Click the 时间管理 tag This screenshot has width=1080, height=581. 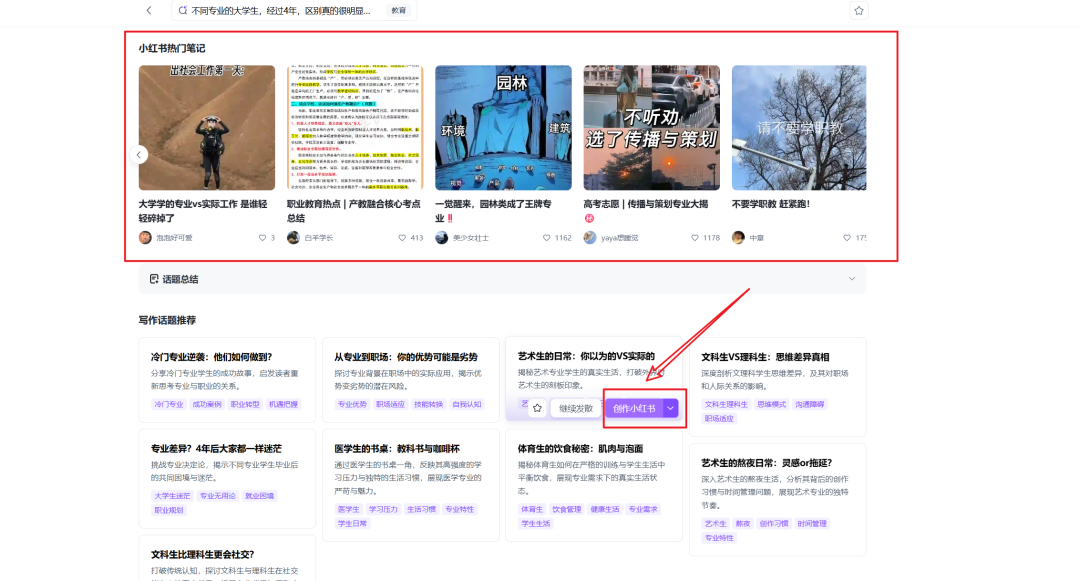[x=812, y=523]
